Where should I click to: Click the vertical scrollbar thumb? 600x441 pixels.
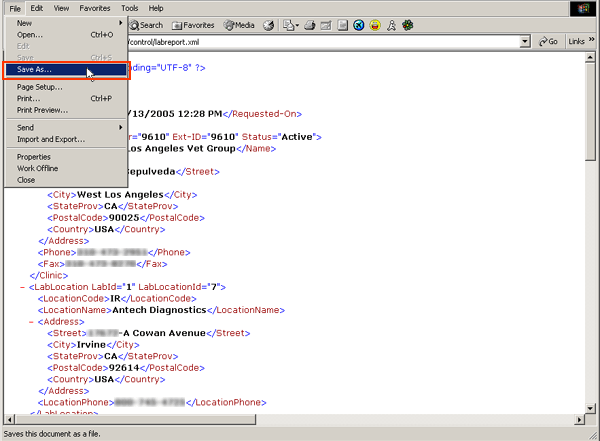click(x=590, y=112)
